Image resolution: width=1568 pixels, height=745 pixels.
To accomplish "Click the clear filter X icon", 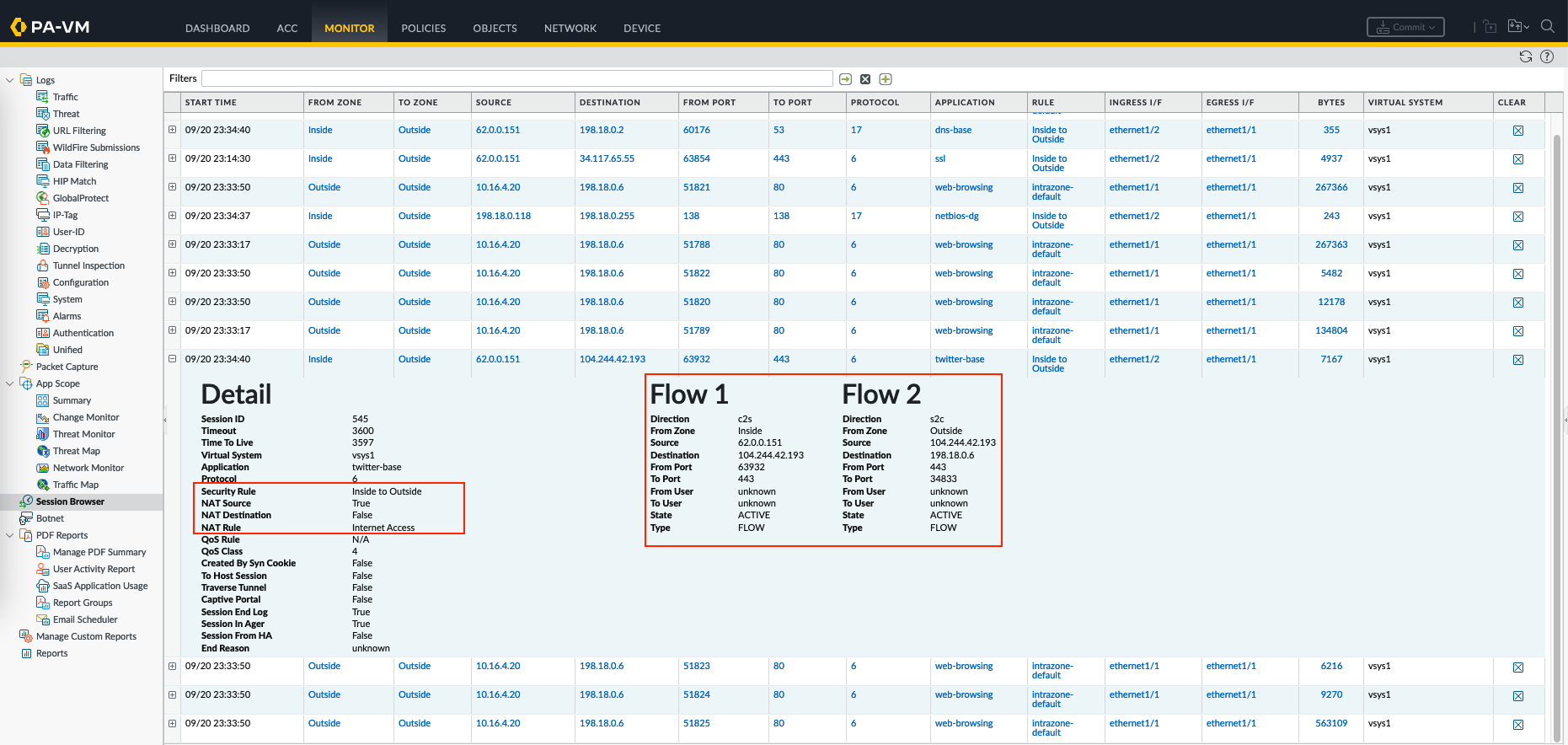I will 865,79.
